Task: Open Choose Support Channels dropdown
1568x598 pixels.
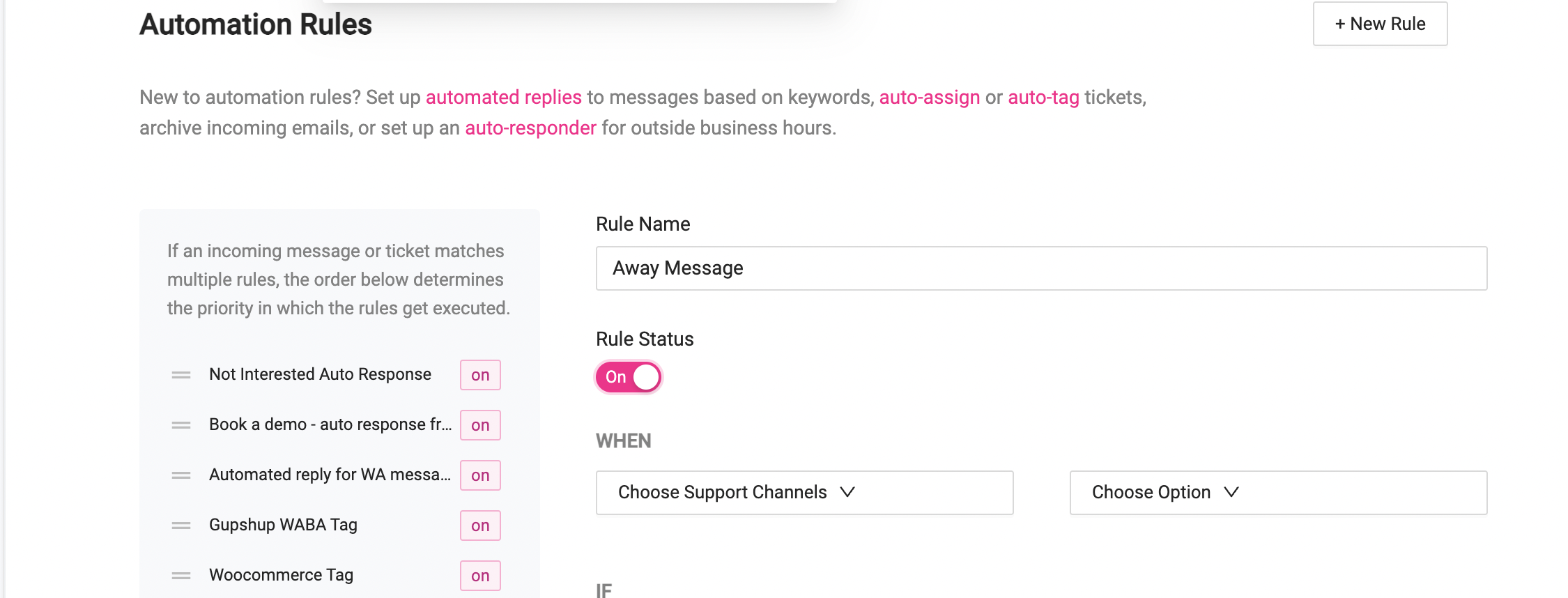Action: point(804,493)
